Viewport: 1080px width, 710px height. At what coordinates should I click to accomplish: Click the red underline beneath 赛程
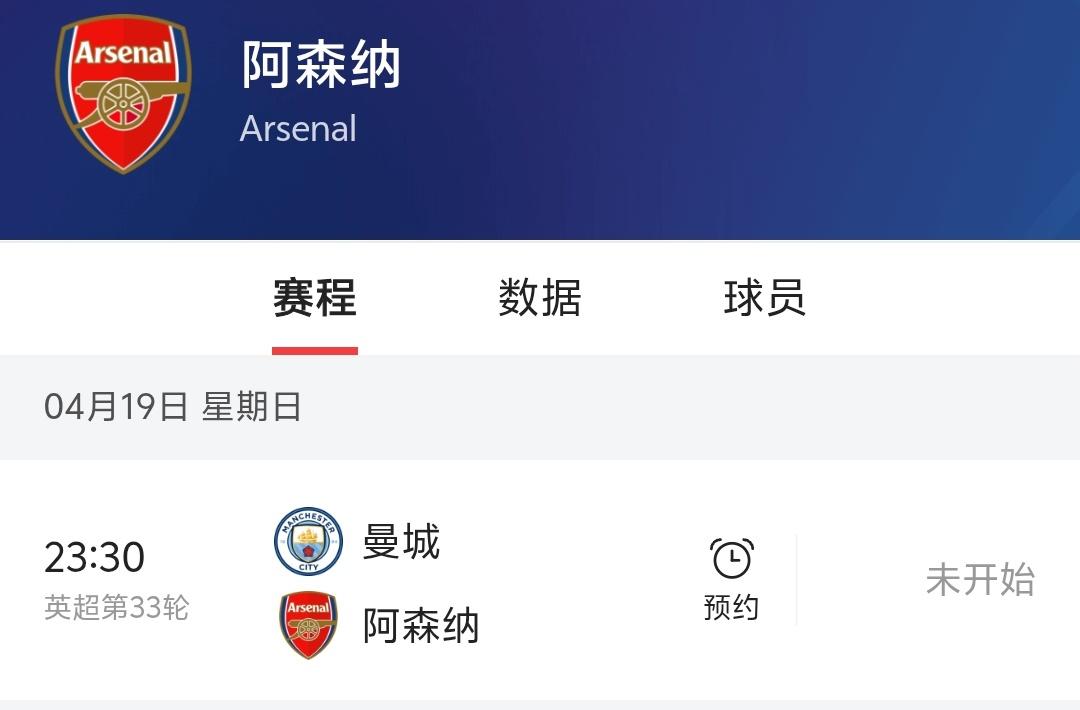(315, 351)
